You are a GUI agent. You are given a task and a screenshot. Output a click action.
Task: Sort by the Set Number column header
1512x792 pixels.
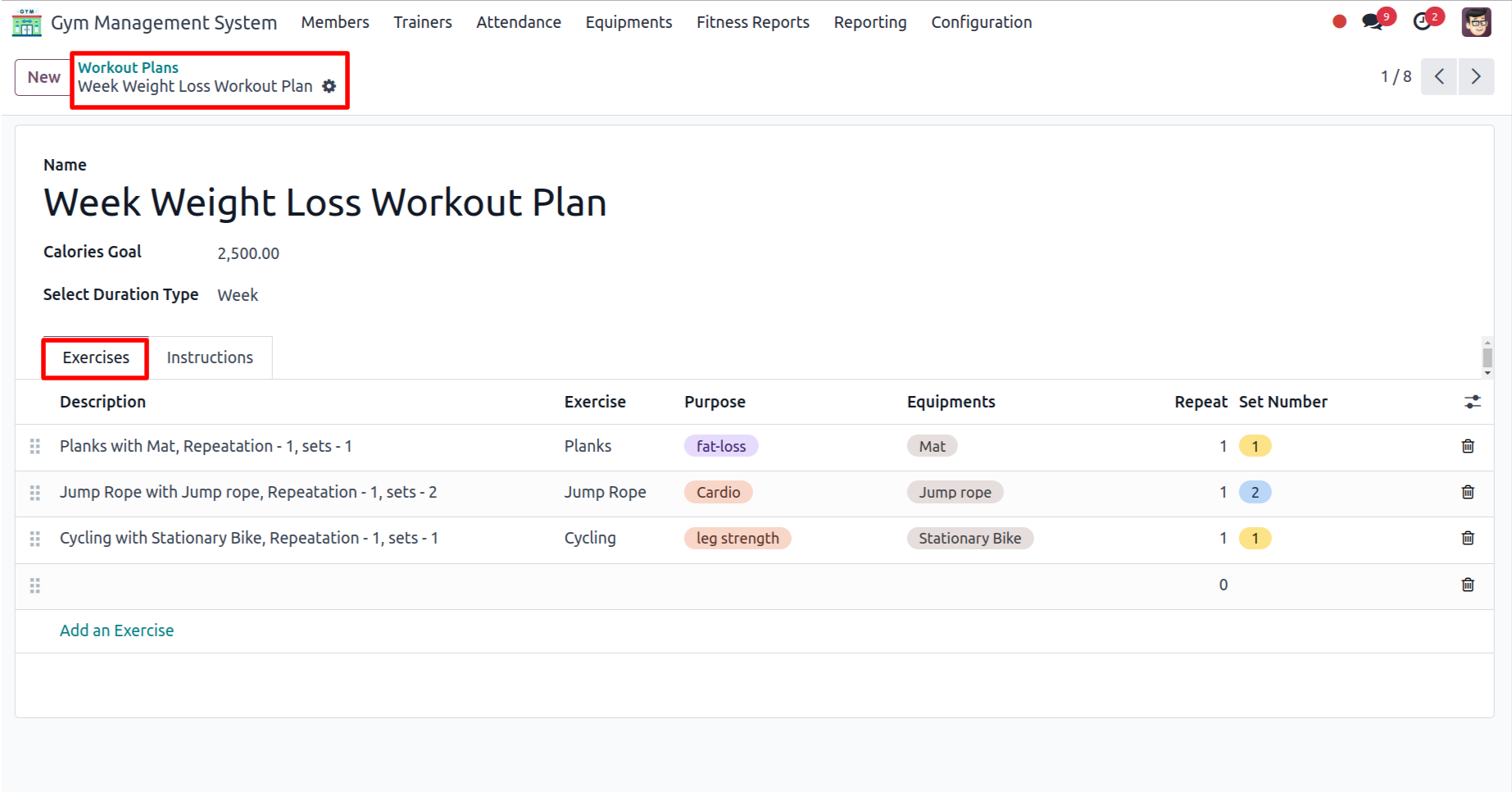1283,402
